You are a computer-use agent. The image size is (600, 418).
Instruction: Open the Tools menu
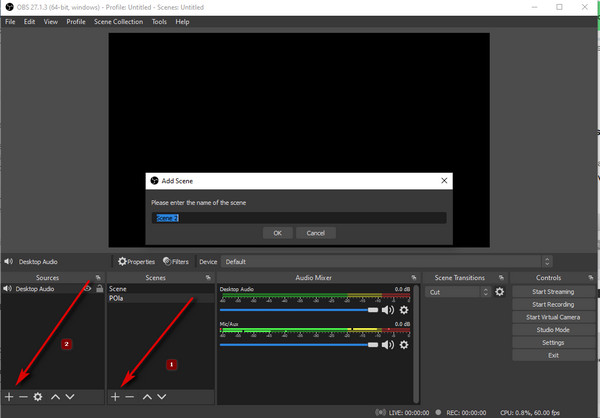(x=159, y=22)
